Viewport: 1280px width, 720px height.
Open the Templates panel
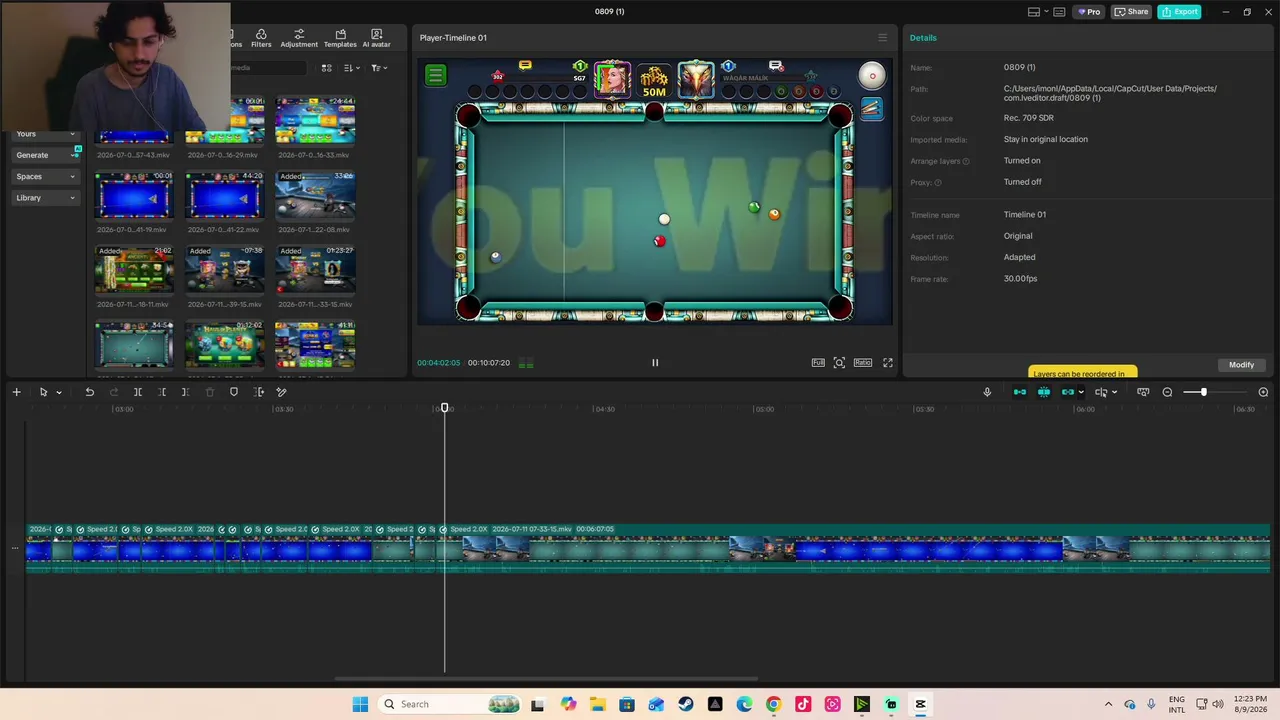coord(340,38)
